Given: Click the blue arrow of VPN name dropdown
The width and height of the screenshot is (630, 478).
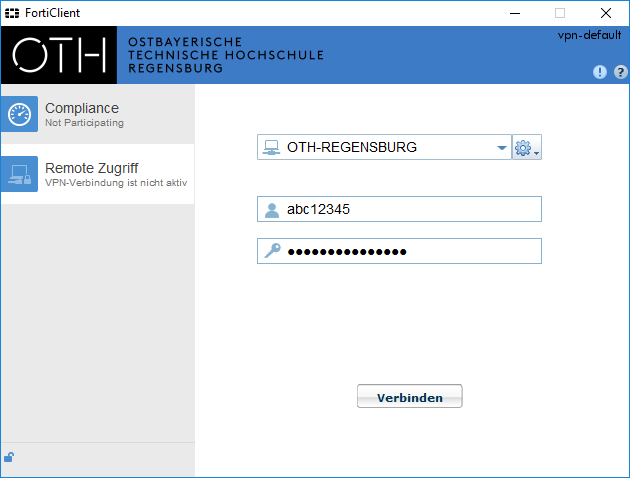Looking at the screenshot, I should tap(501, 149).
